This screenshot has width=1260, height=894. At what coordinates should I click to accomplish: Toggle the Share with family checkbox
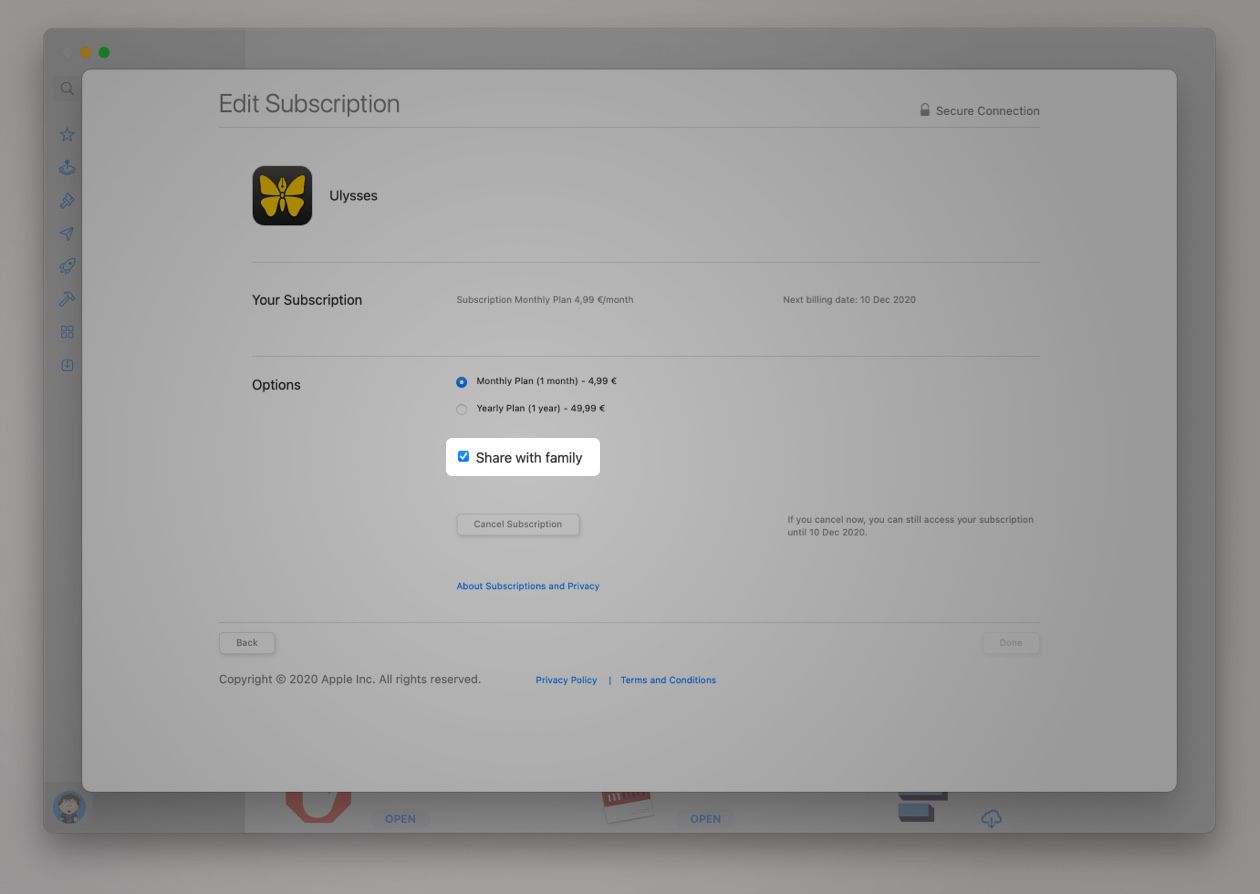coord(463,457)
